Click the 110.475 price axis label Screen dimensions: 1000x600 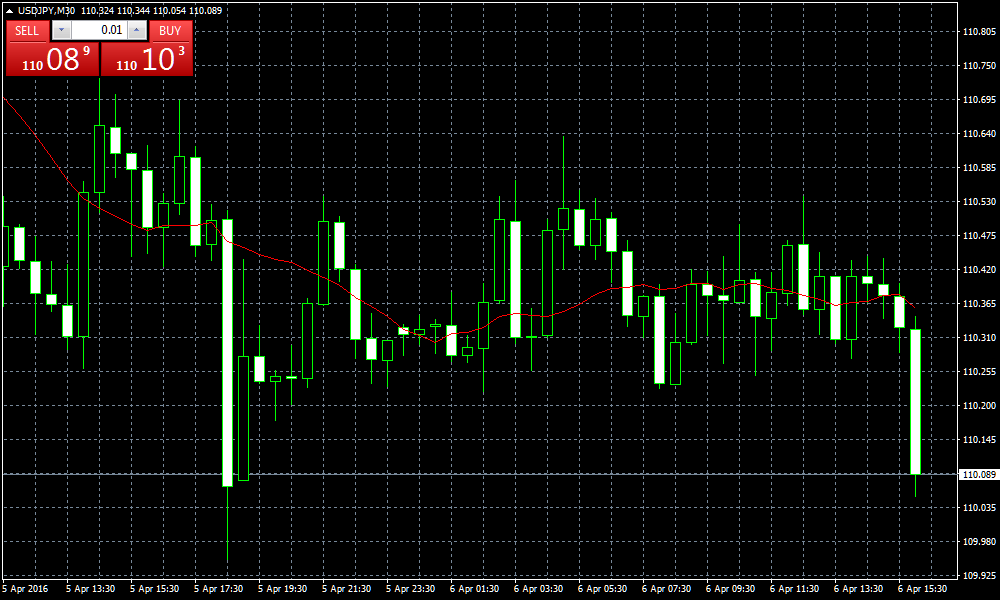pyautogui.click(x=979, y=235)
